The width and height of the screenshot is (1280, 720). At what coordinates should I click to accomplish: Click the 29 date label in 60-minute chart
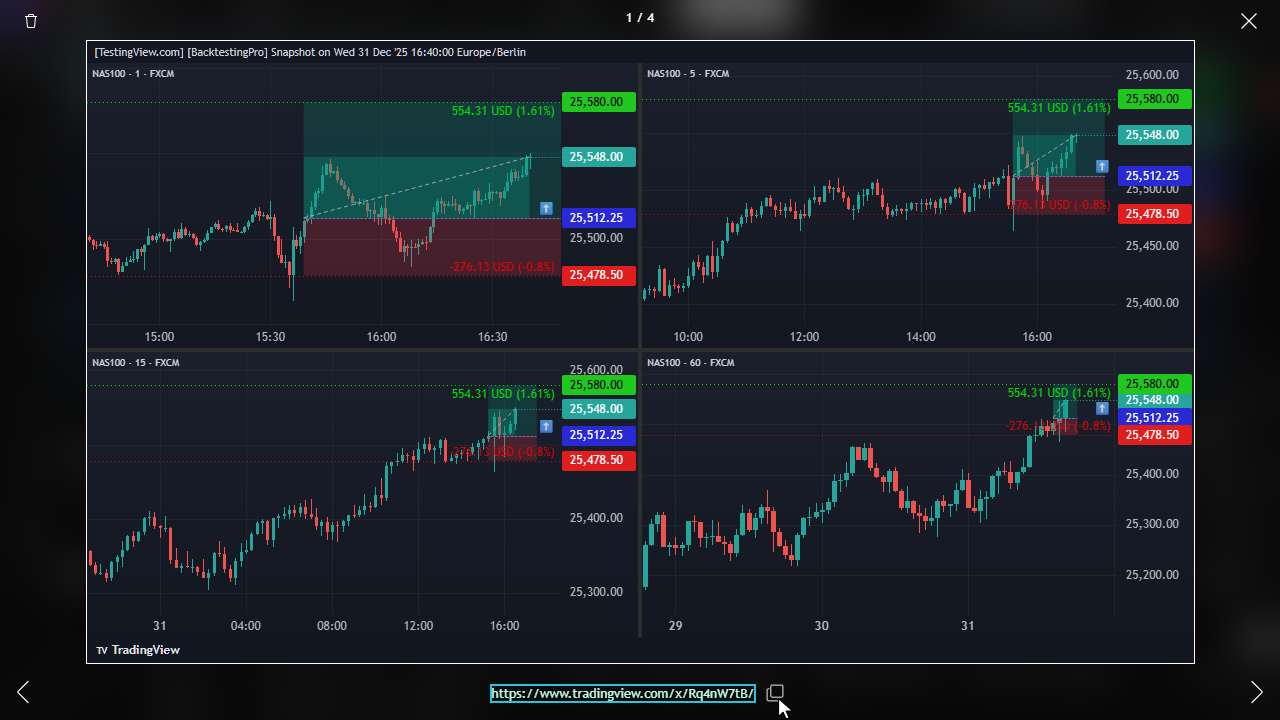point(676,626)
